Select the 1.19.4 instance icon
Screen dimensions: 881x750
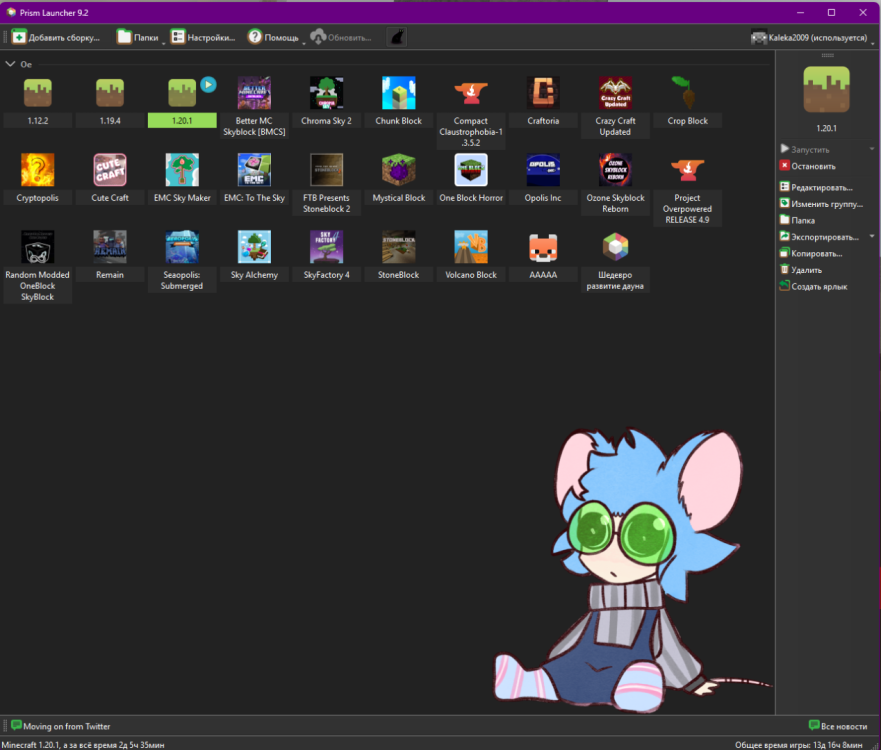point(110,93)
